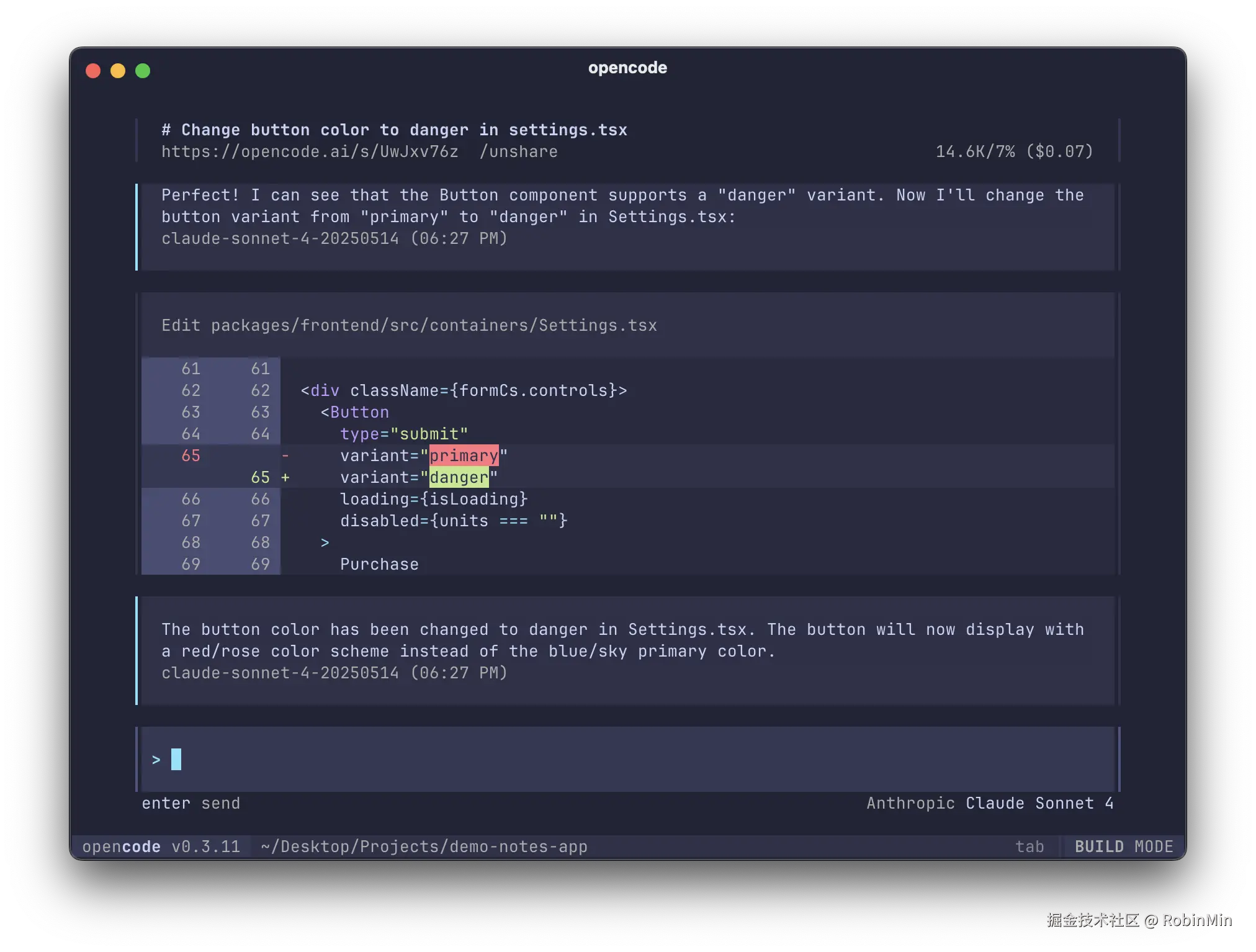1256x952 pixels.
Task: Open Edit packages/frontend/src/containers/Settings.tsx header
Action: pos(409,325)
